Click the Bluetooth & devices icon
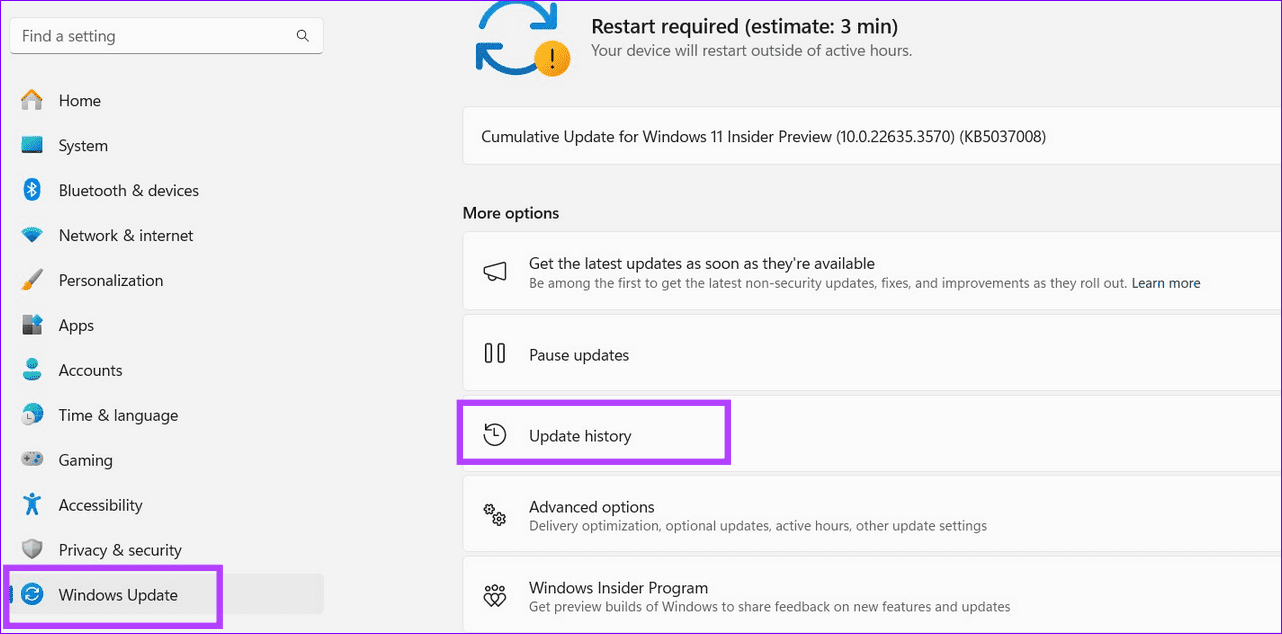The height and width of the screenshot is (634, 1282). click(x=31, y=190)
